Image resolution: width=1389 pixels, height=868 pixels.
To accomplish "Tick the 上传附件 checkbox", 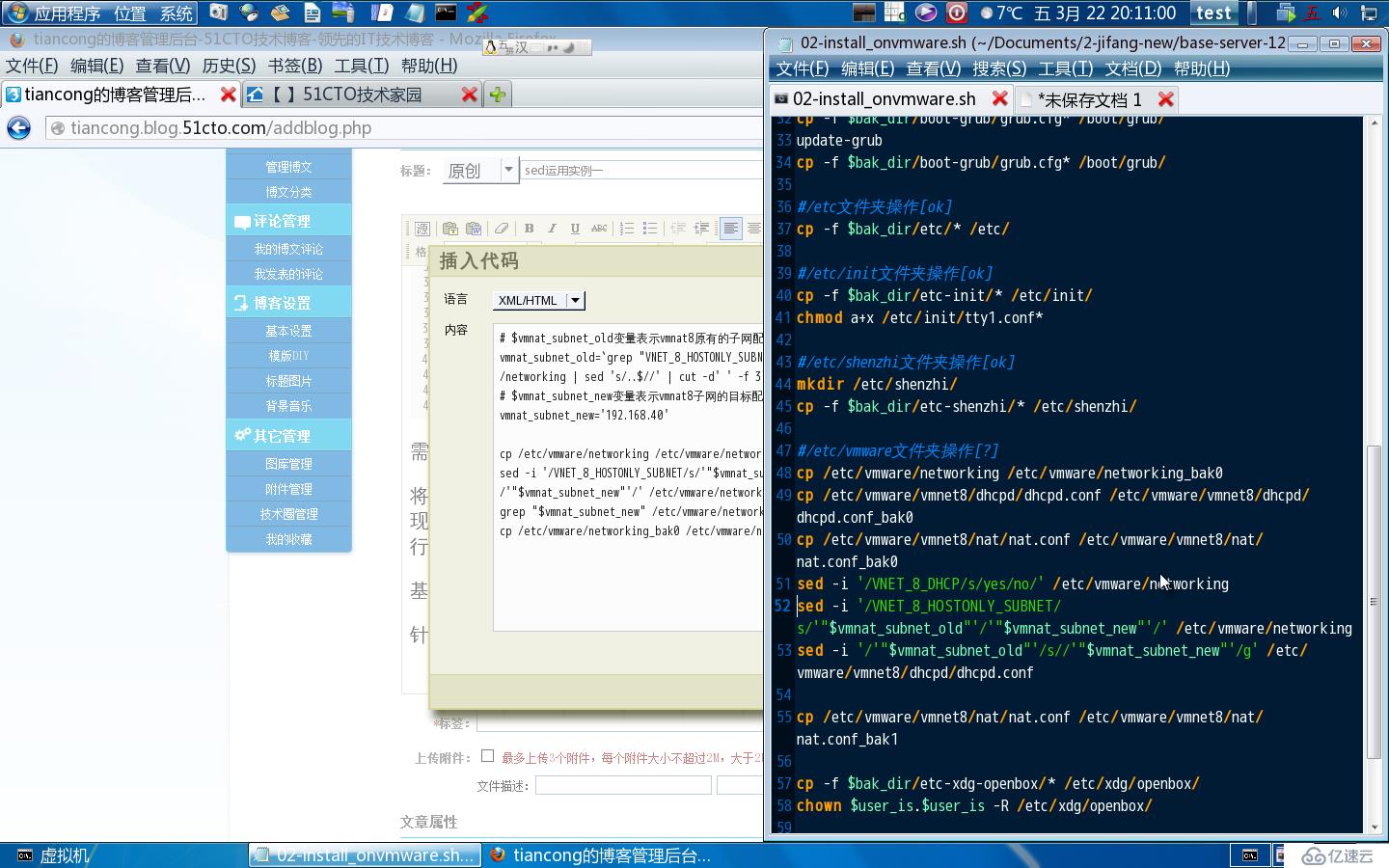I will point(487,756).
